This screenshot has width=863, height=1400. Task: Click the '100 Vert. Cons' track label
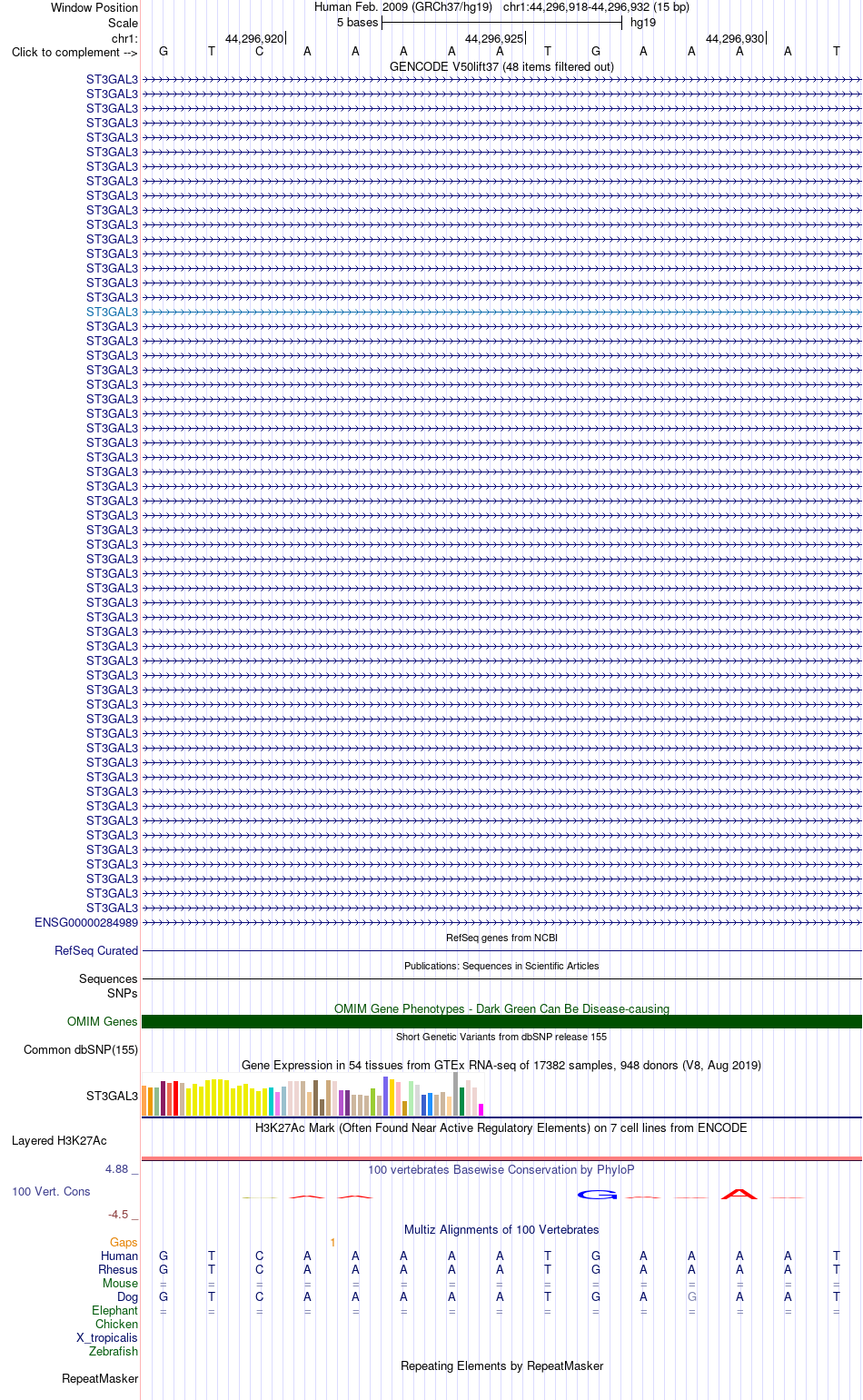(x=51, y=1191)
